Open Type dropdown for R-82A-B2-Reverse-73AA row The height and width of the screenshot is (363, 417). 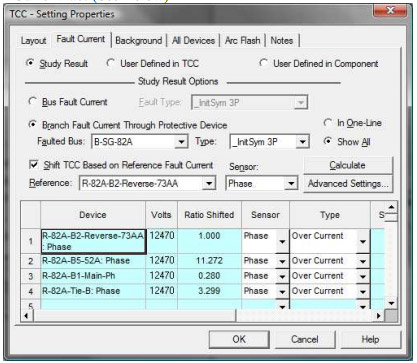pyautogui.click(x=363, y=241)
